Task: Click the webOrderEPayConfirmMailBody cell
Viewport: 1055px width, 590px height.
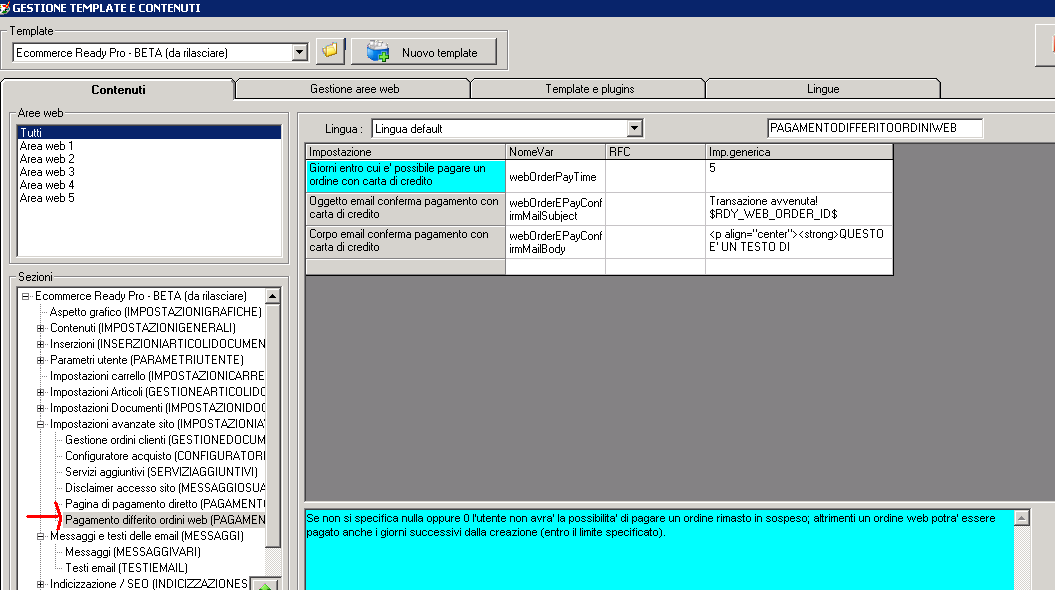Action: (555, 242)
